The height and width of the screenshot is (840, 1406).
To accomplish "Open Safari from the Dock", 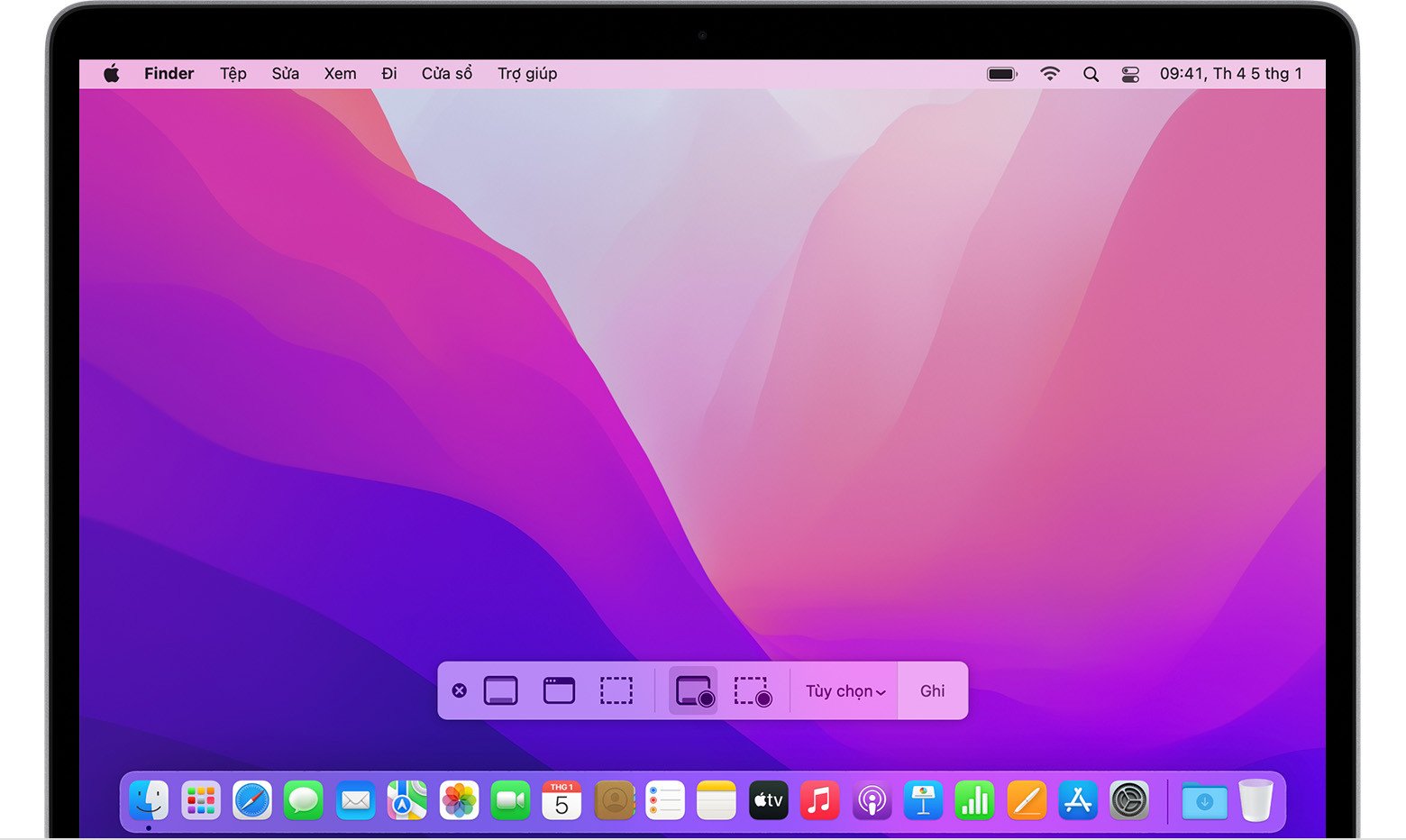I will click(252, 799).
